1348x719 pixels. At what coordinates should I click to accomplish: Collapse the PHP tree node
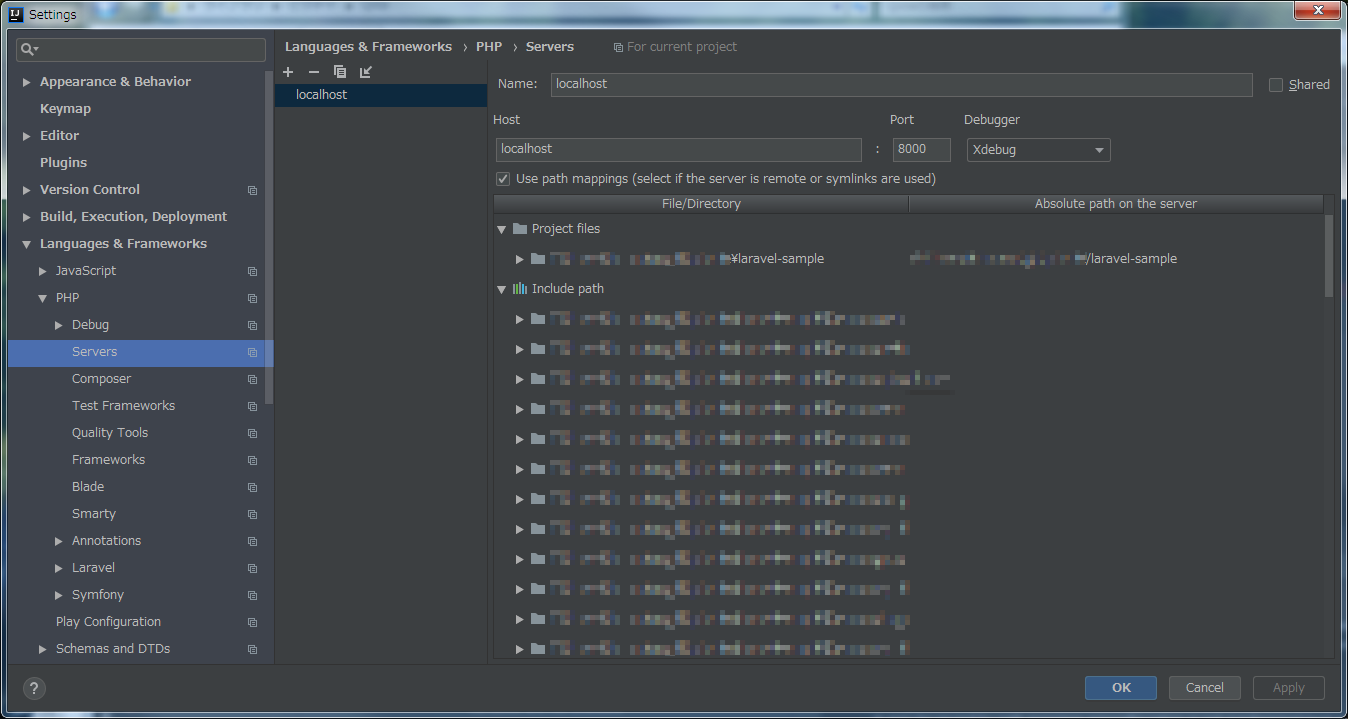[x=42, y=298]
